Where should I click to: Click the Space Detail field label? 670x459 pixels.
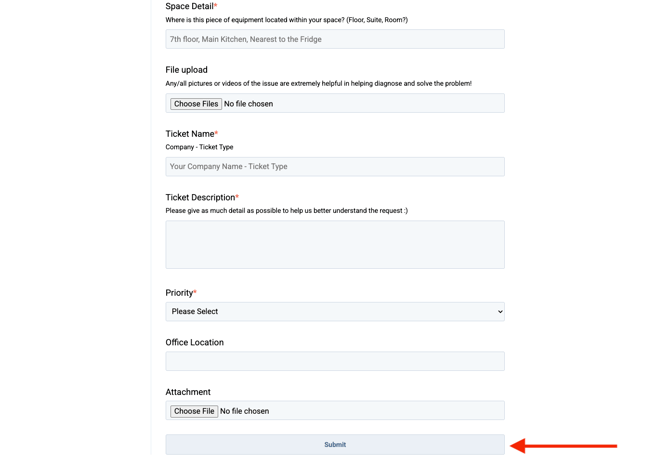[x=191, y=6]
